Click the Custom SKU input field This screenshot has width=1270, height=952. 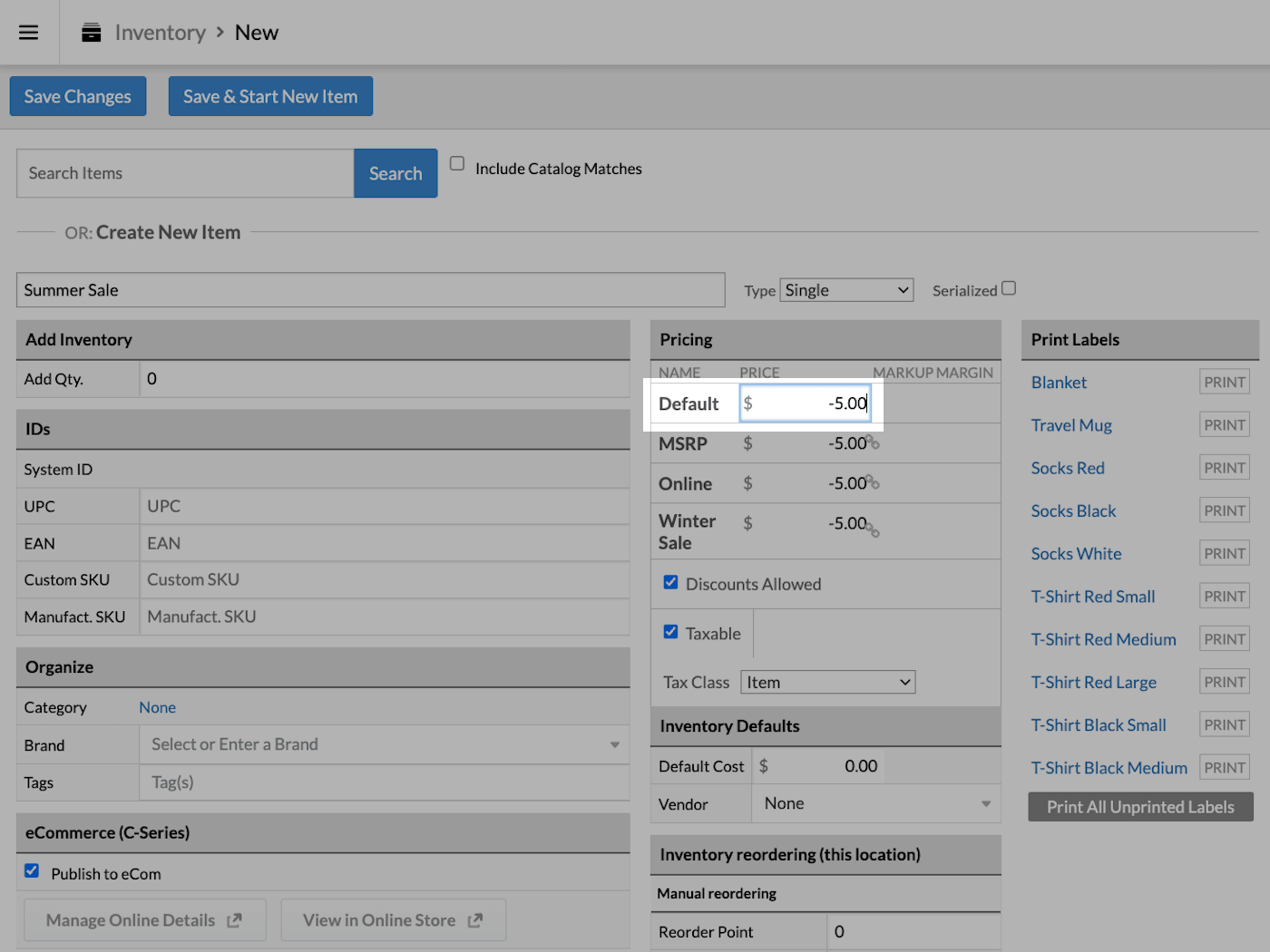click(x=385, y=579)
